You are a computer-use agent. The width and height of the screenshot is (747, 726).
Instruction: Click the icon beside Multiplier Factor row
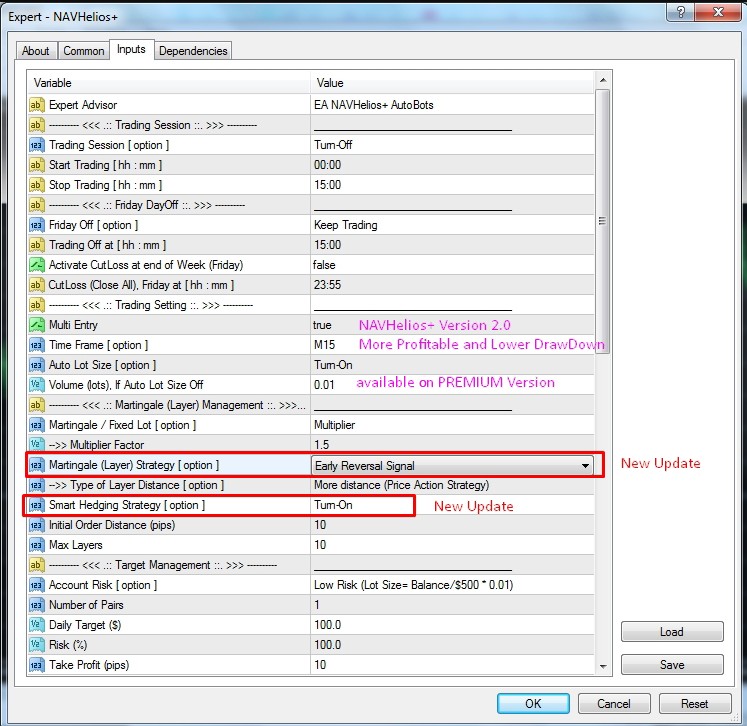click(x=37, y=445)
